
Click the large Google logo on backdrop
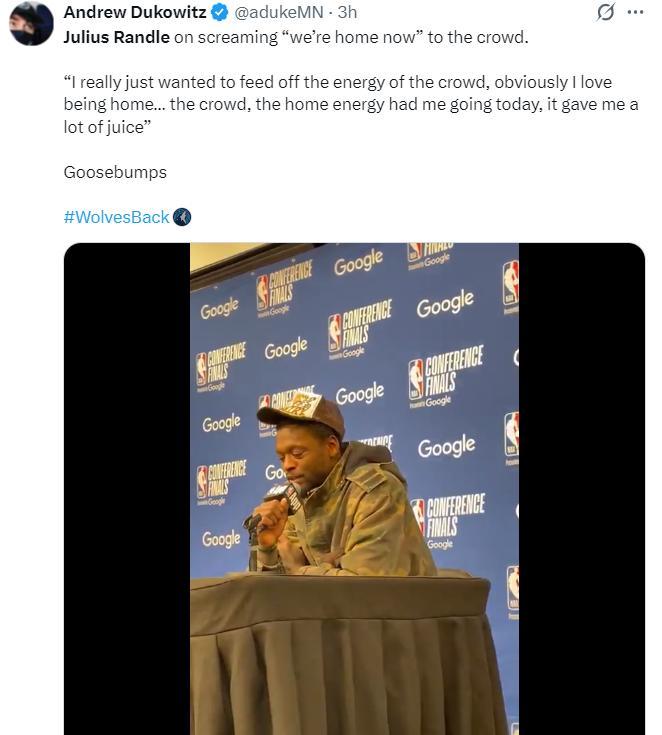point(445,305)
